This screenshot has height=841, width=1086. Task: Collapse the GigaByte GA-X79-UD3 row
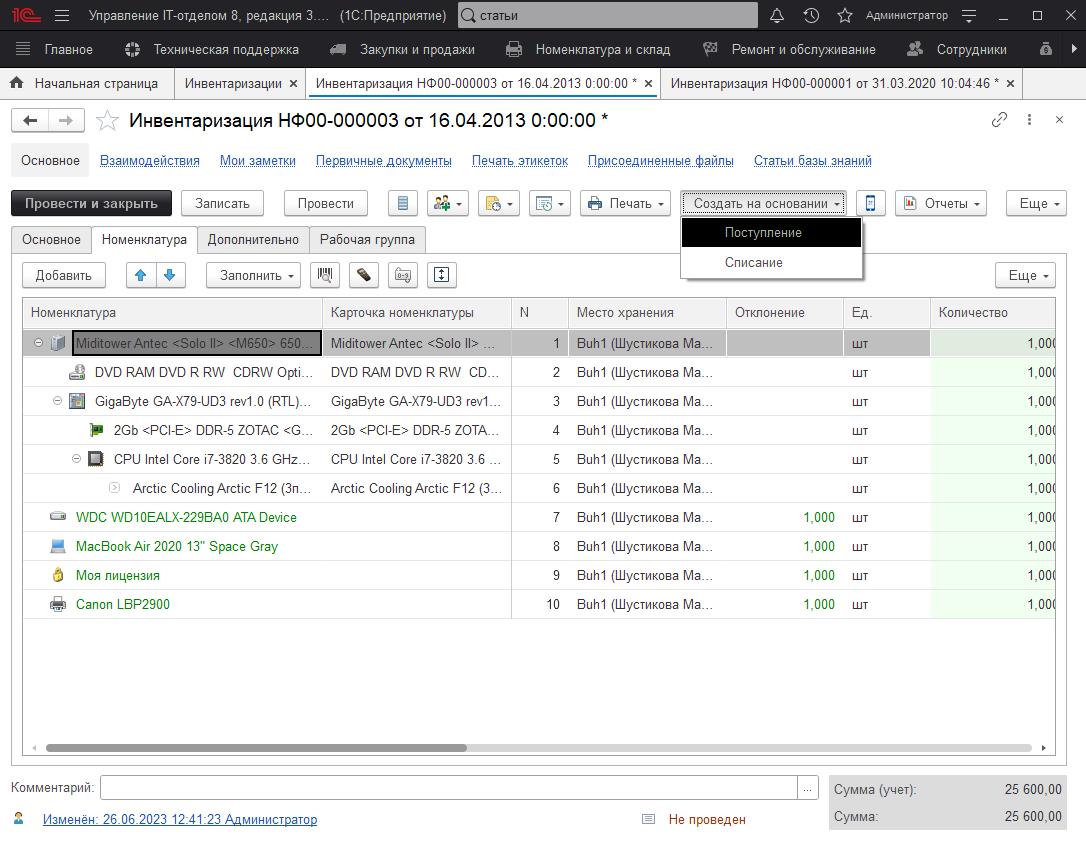coord(58,401)
